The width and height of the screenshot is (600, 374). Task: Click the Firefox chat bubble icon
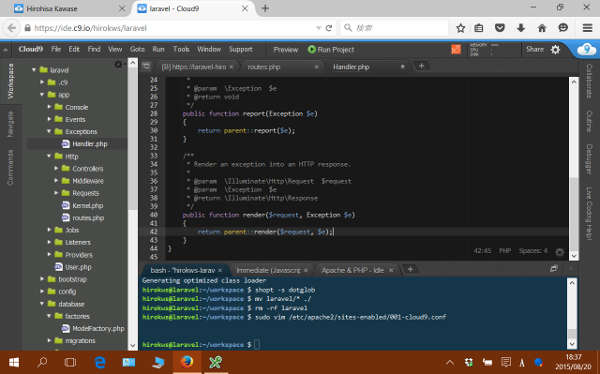click(563, 28)
